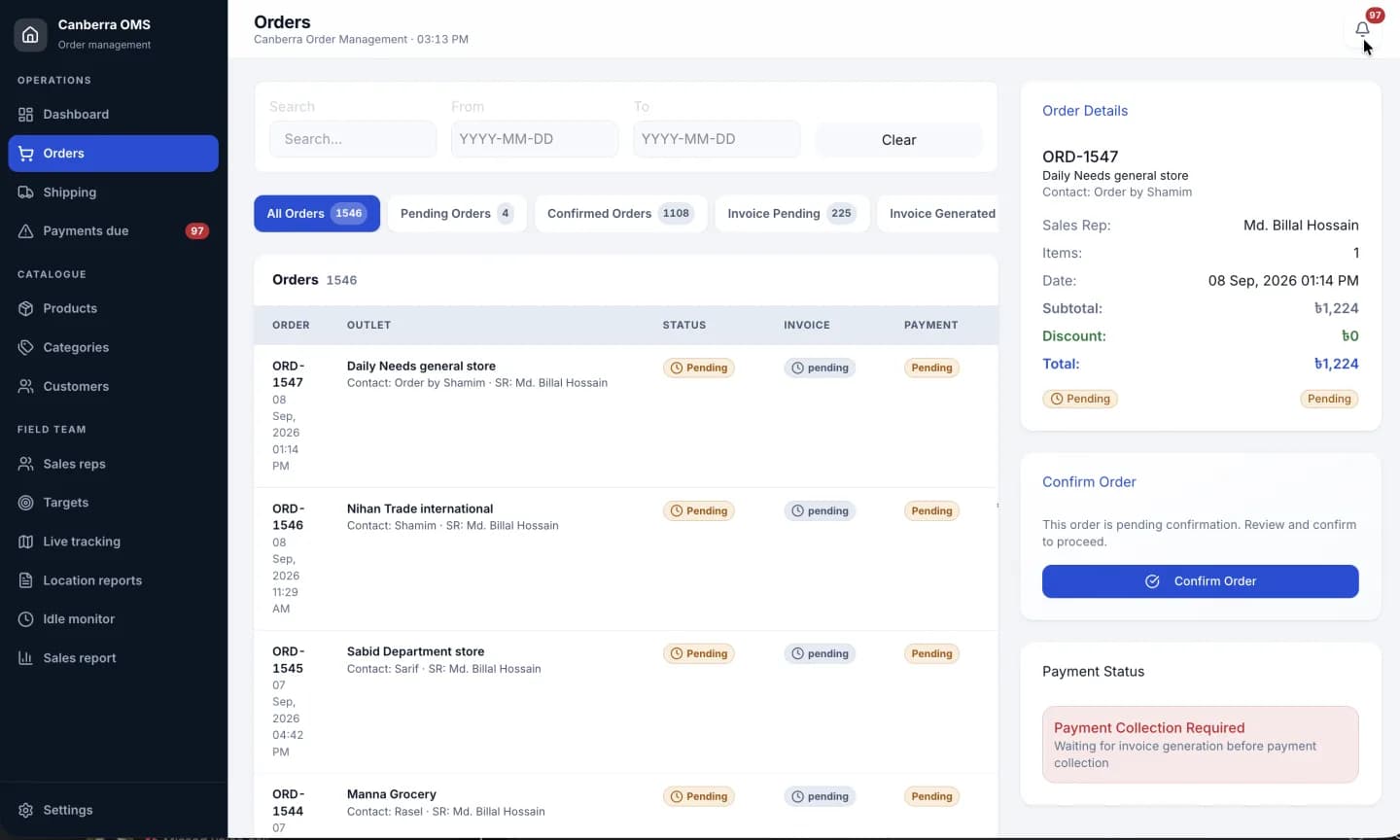Click the Targets bullseye icon
The width and height of the screenshot is (1400, 840).
(x=26, y=503)
